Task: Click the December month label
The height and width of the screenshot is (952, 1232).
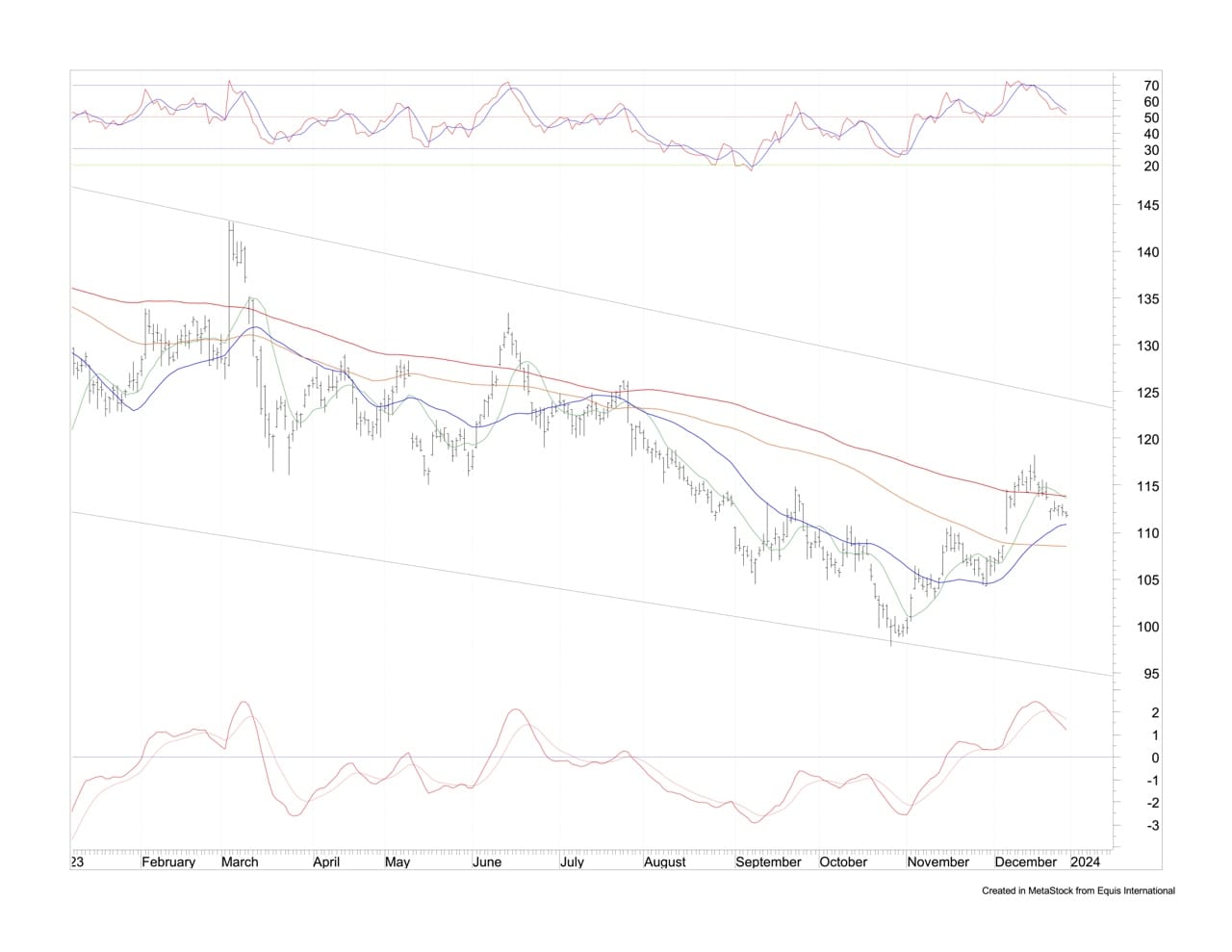Action: pos(1026,862)
